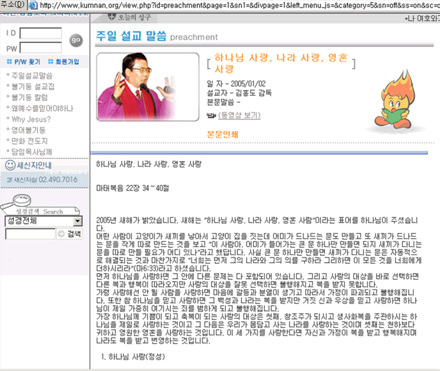
Task: Open the 동영상 보기 video link
Action: [239, 116]
